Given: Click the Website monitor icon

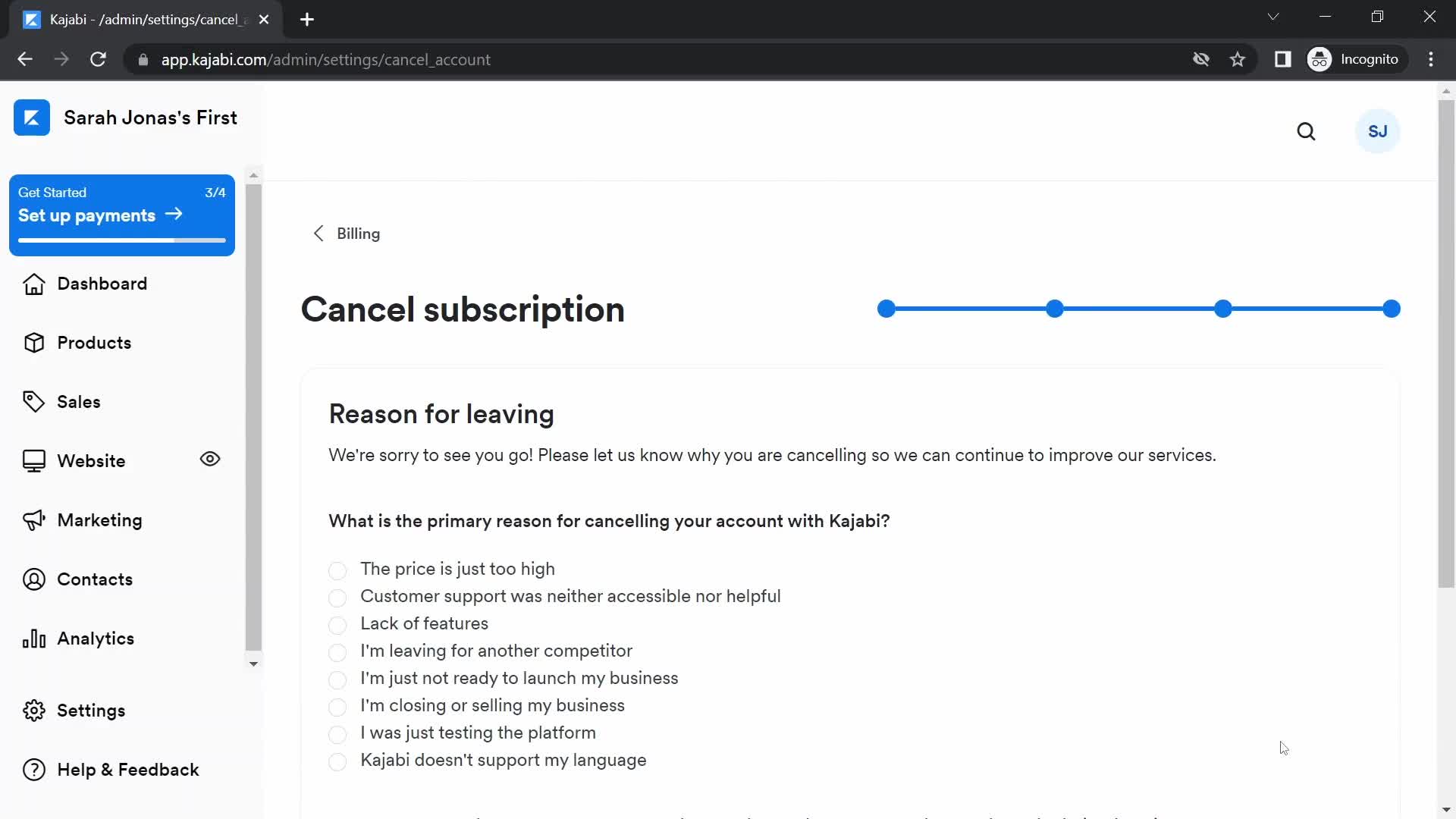Looking at the screenshot, I should pos(34,461).
